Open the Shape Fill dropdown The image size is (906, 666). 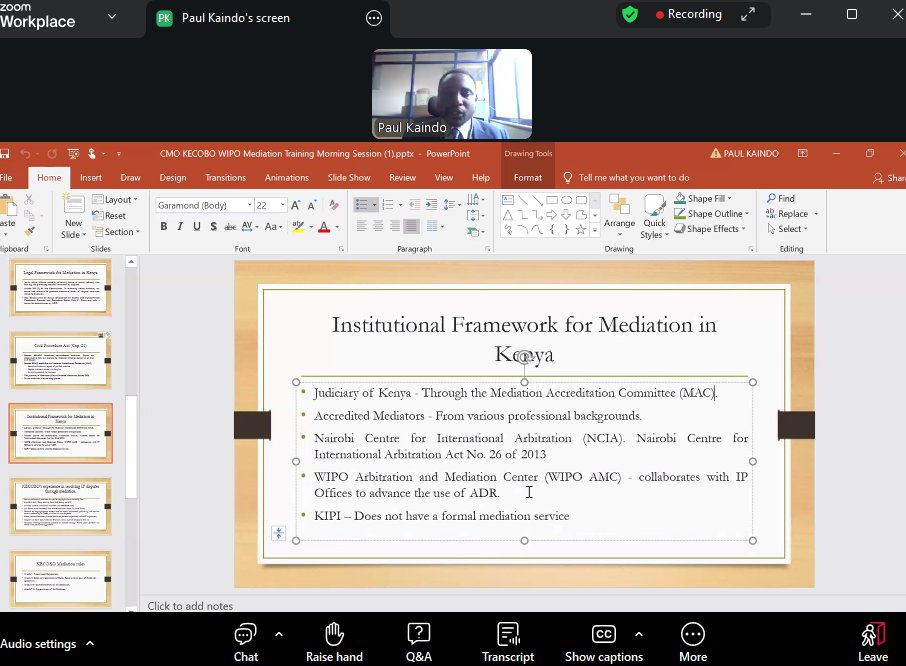(x=703, y=198)
